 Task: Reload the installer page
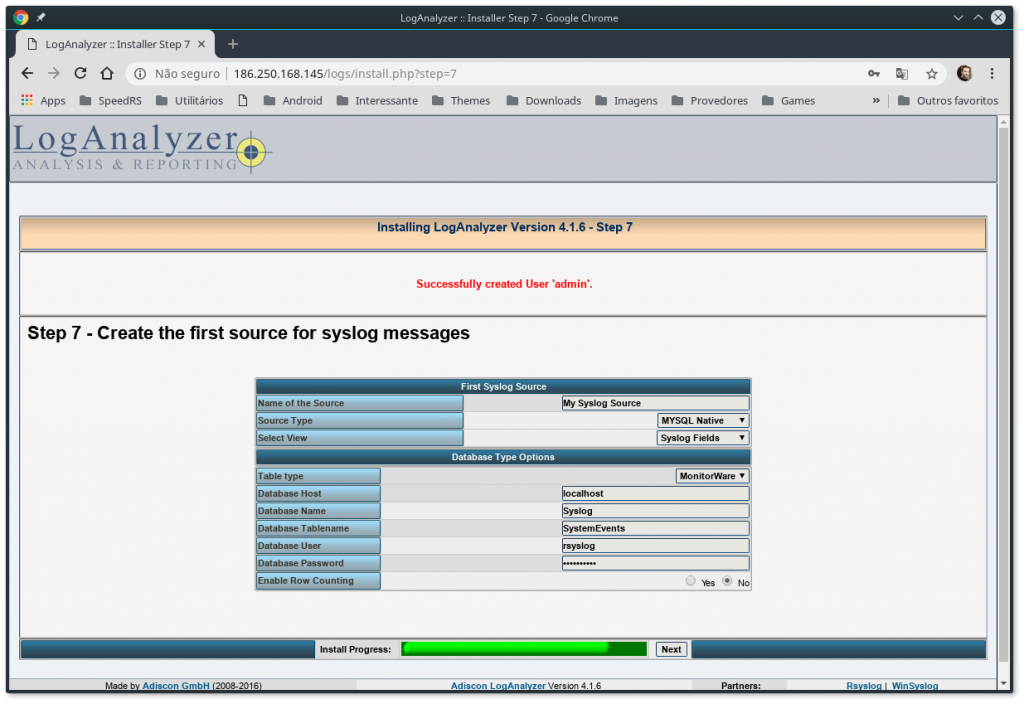pyautogui.click(x=79, y=73)
